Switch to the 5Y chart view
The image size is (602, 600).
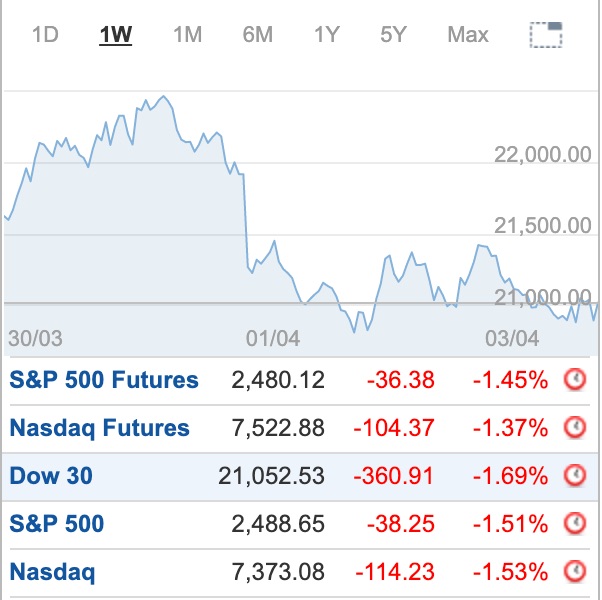pos(393,35)
